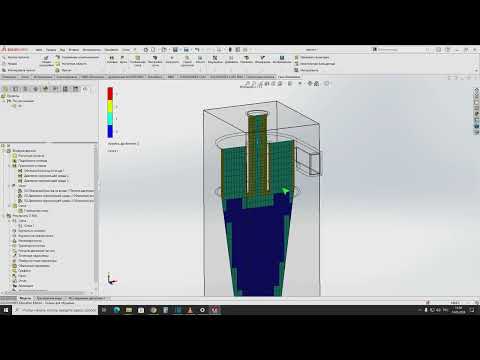Collapse the Input Data node in simulation tree
Screen dimensions: 480x360
4,151
